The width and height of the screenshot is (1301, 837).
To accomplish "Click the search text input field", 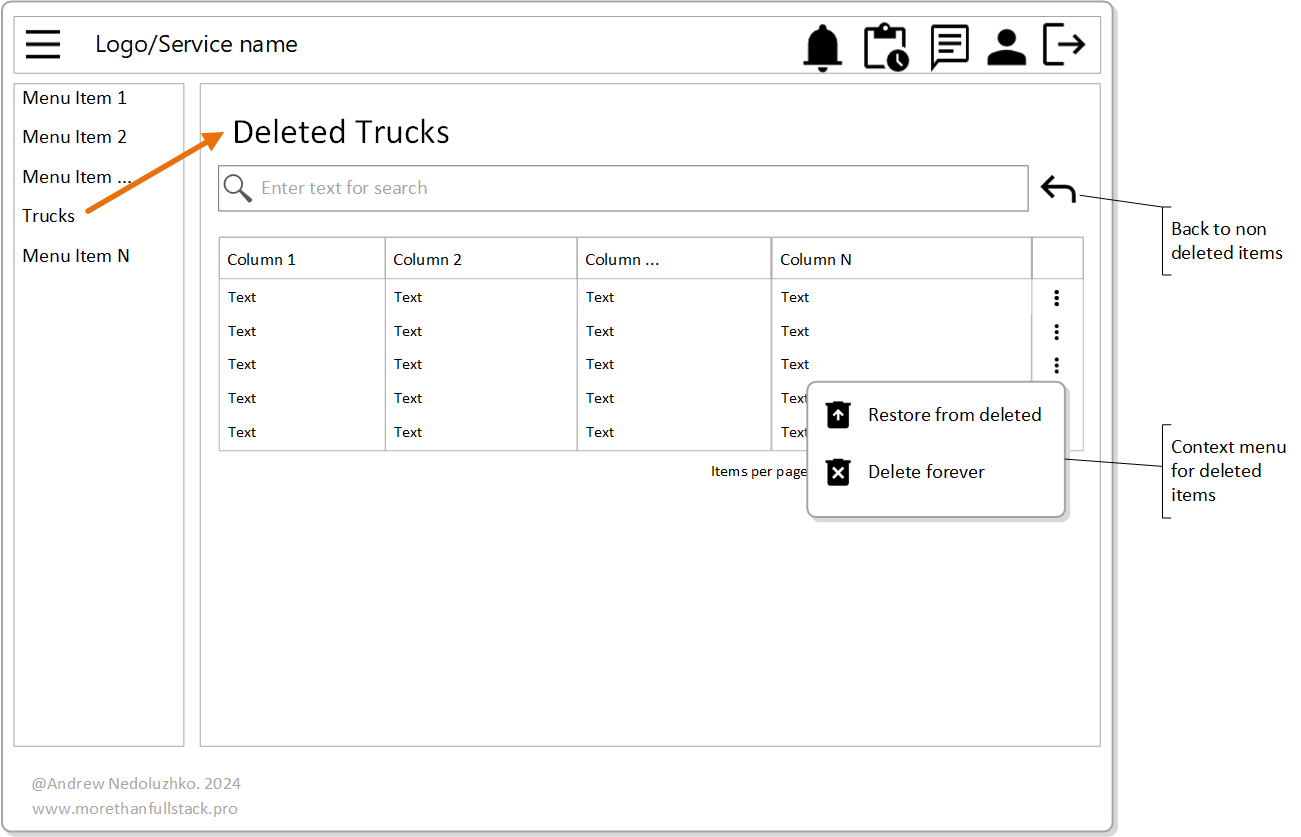I will 640,188.
